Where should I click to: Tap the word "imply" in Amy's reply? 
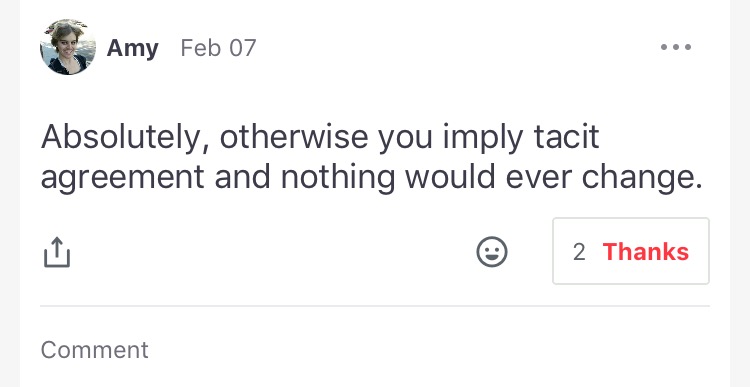483,139
